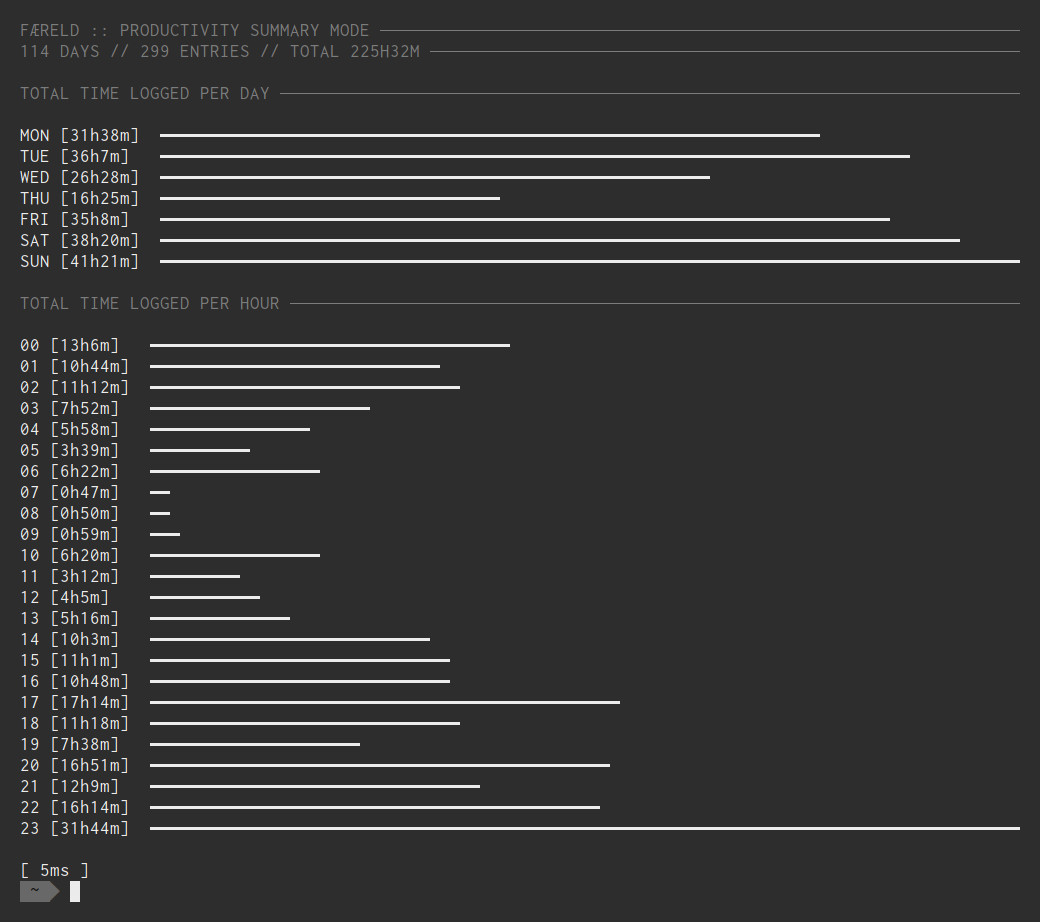Click the hour 23 bar in the hourly chart
This screenshot has height=922, width=1040.
point(585,828)
